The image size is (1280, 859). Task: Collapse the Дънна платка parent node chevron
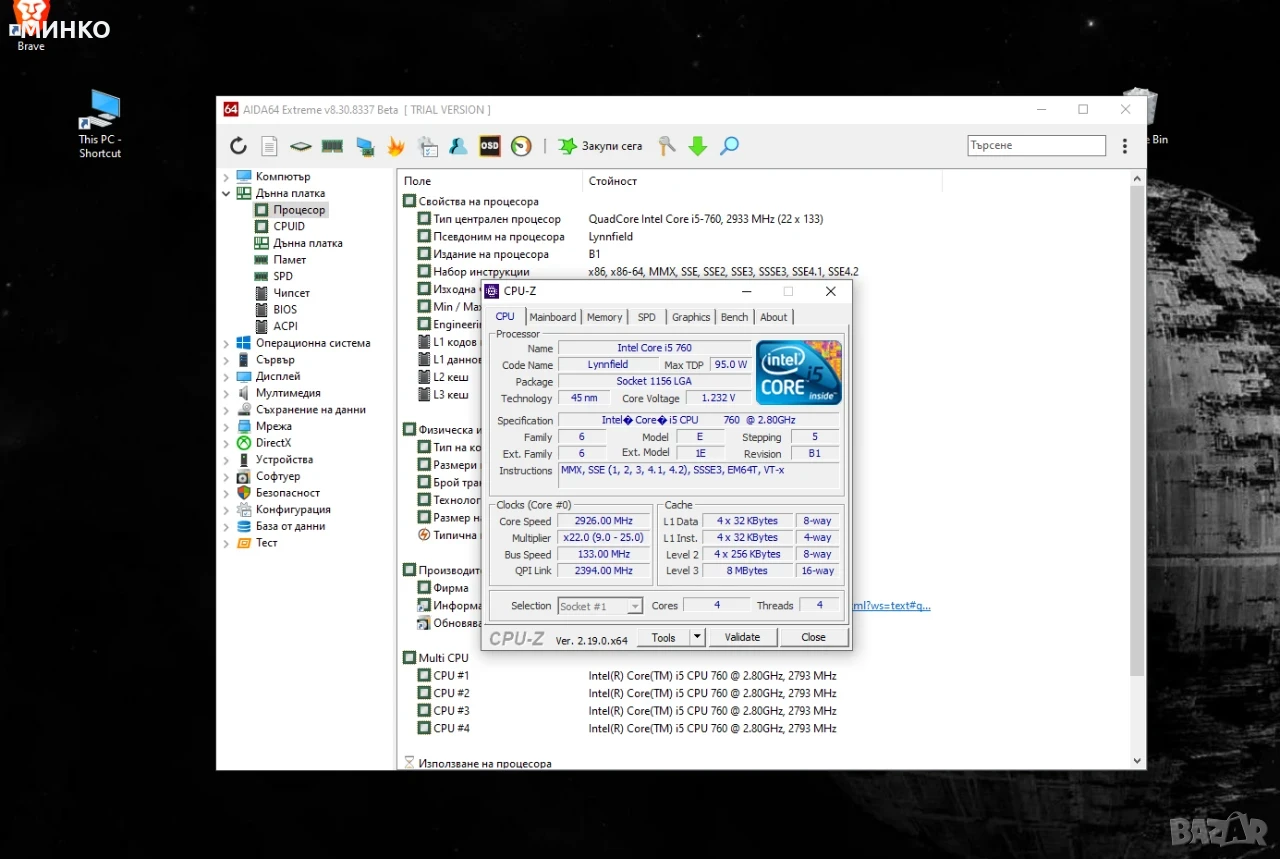[x=226, y=194]
